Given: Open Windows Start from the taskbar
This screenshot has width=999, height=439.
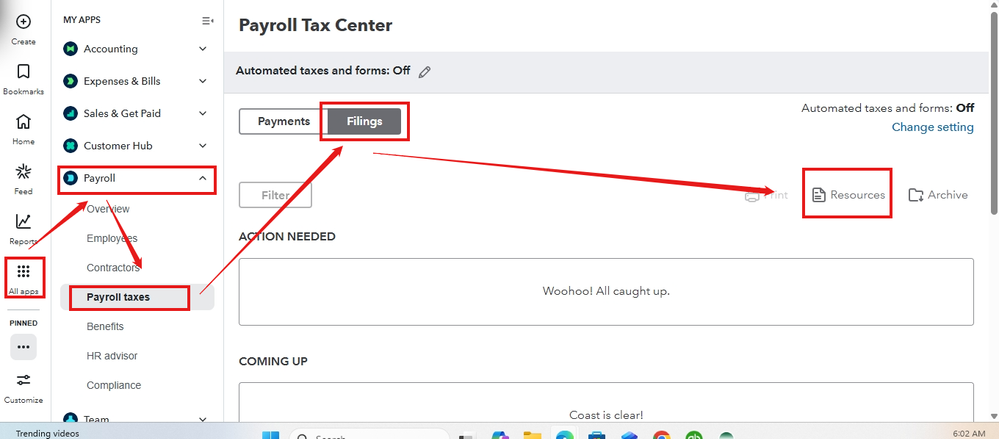Looking at the screenshot, I should click(x=270, y=435).
